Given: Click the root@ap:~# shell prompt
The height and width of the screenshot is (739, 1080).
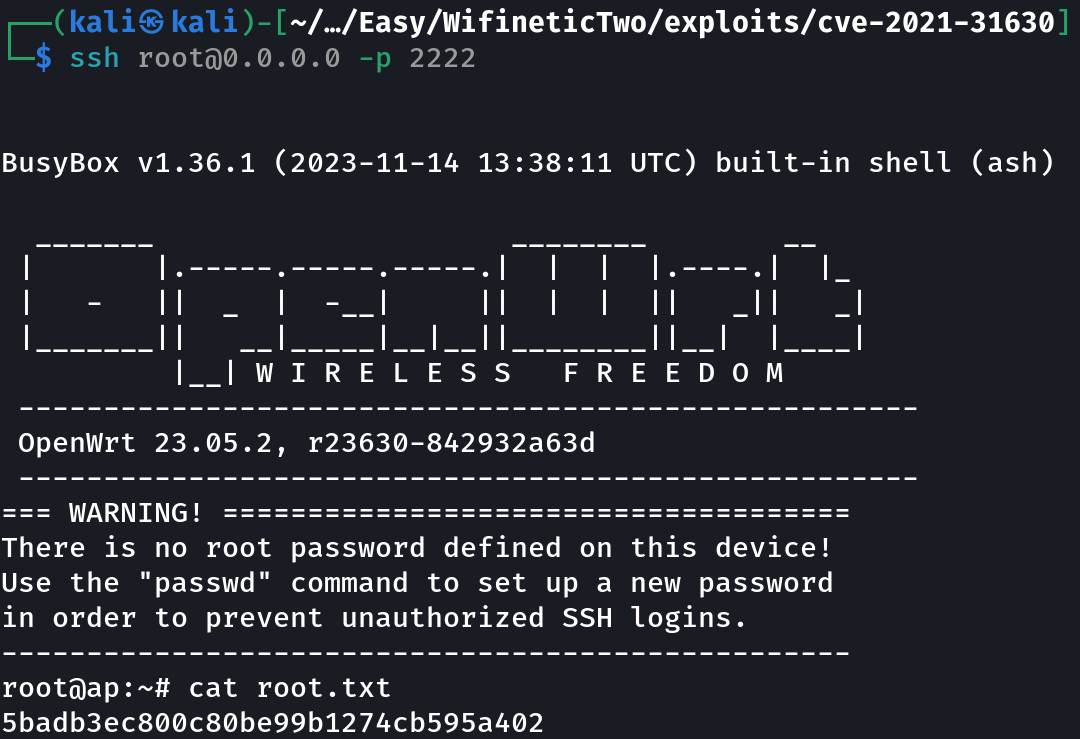Looking at the screenshot, I should [x=86, y=688].
